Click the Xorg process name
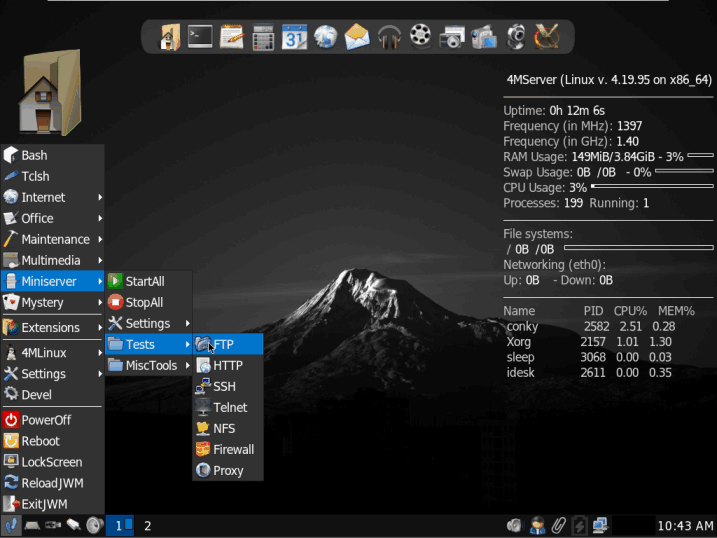The width and height of the screenshot is (717, 538). tap(519, 342)
